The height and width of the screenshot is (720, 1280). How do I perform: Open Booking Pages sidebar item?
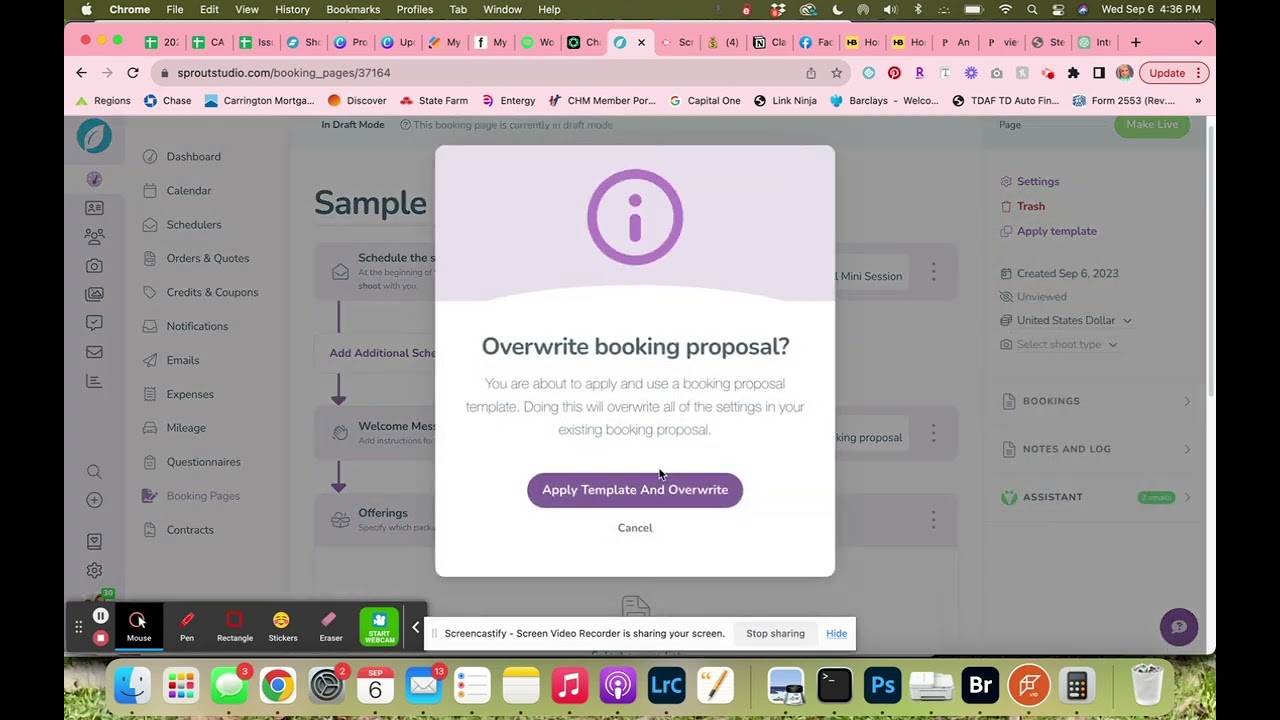tap(203, 496)
